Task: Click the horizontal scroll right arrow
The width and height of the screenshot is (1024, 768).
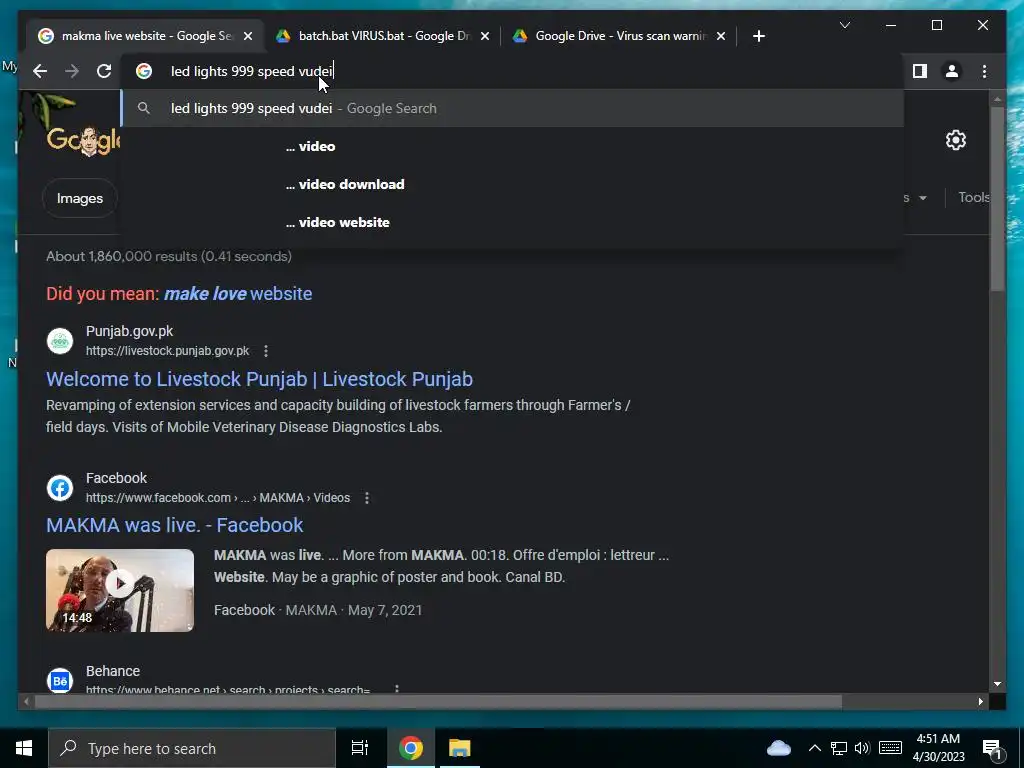Action: point(980,701)
